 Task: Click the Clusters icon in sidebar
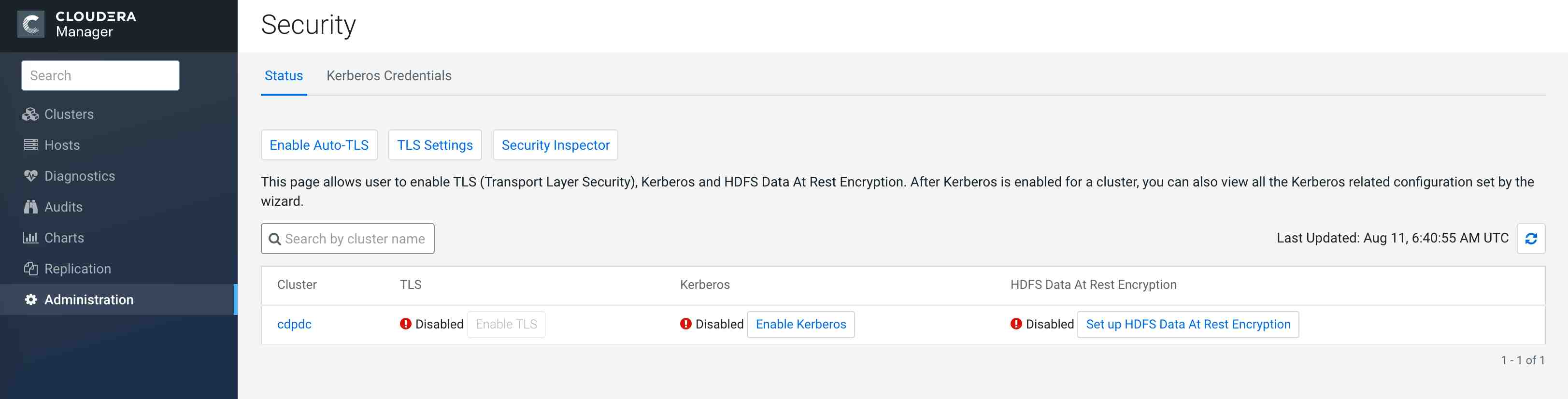[30, 114]
